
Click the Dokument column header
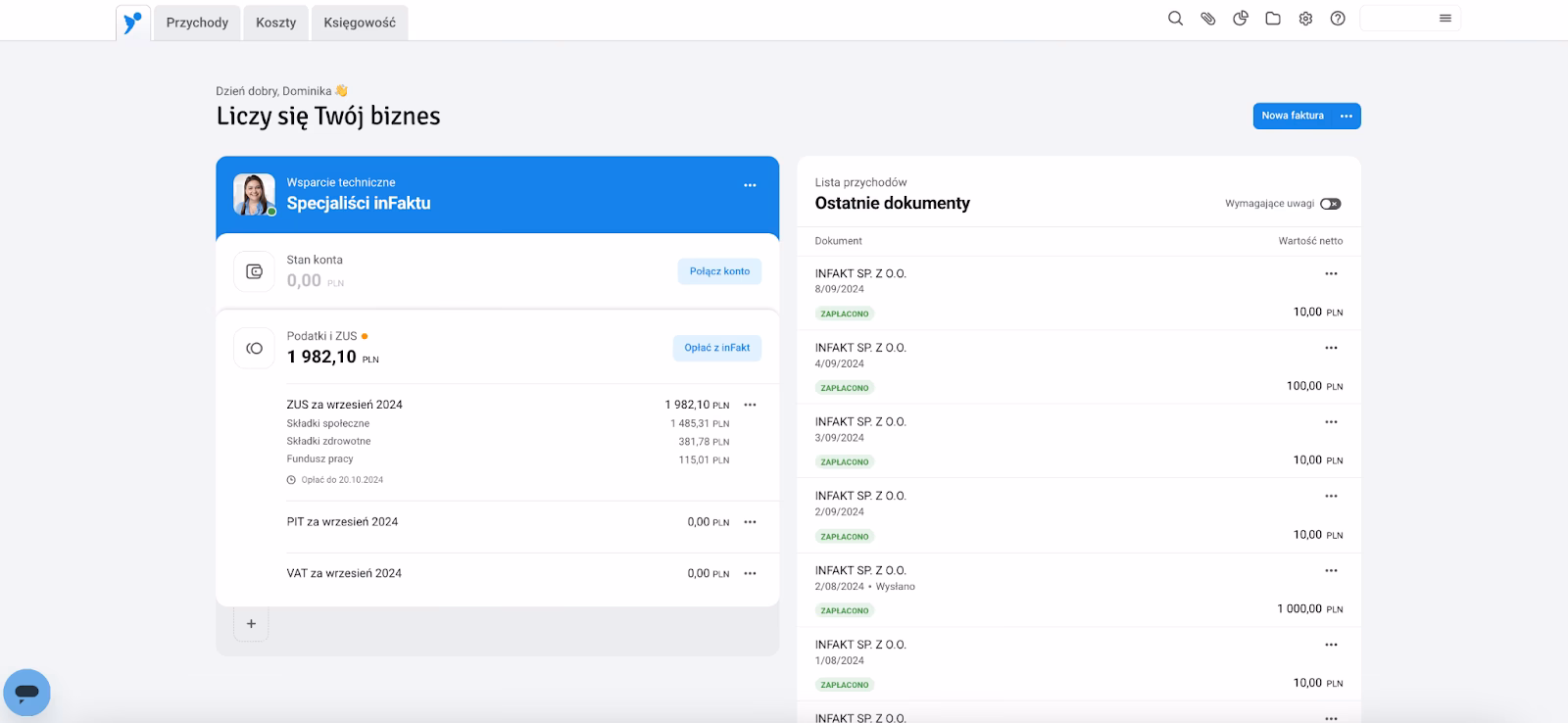838,241
